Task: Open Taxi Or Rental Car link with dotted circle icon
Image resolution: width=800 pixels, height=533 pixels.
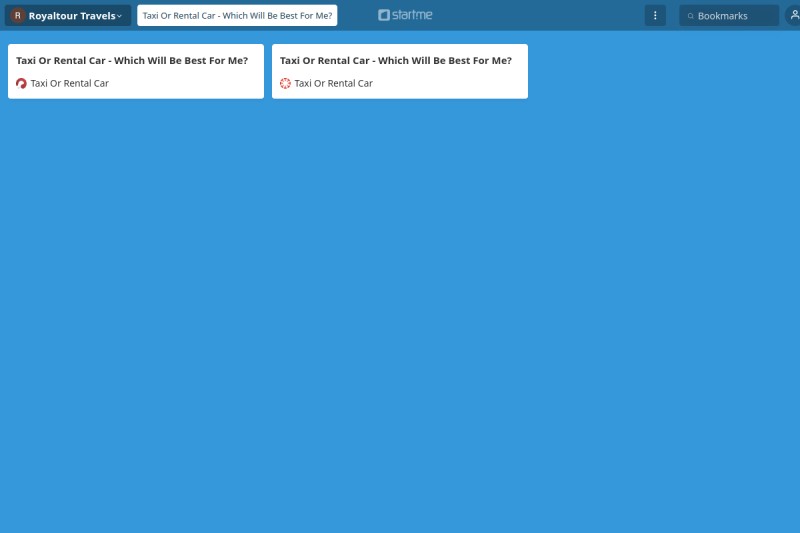Action: [334, 83]
